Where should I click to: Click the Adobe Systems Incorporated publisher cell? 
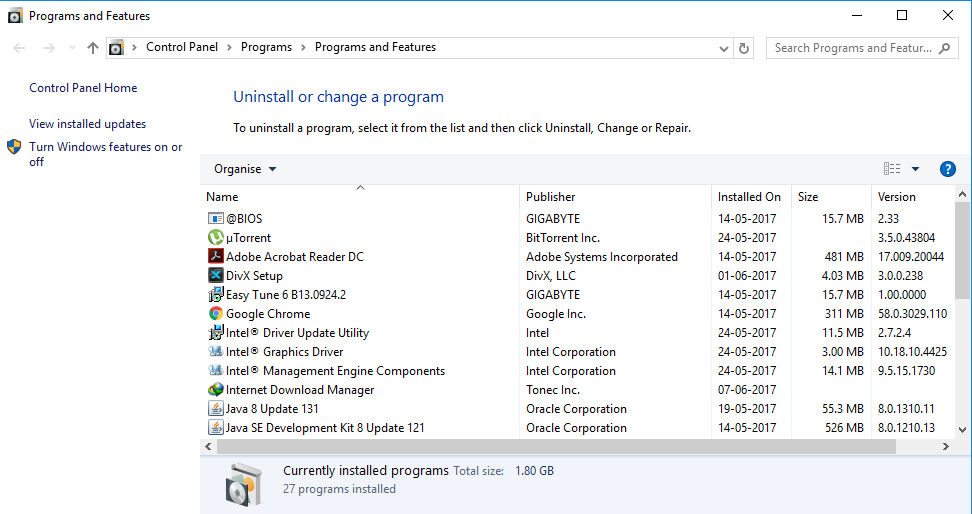[602, 257]
